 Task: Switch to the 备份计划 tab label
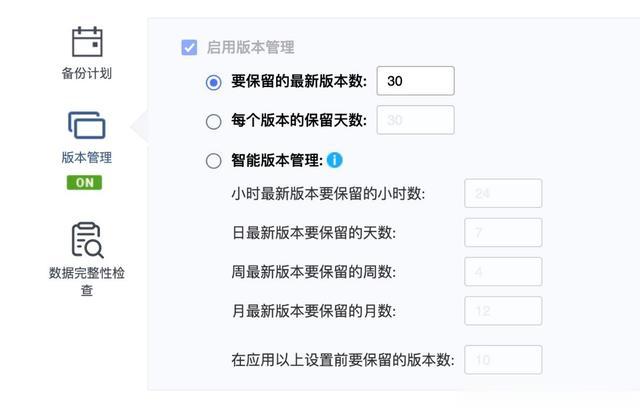[x=87, y=73]
